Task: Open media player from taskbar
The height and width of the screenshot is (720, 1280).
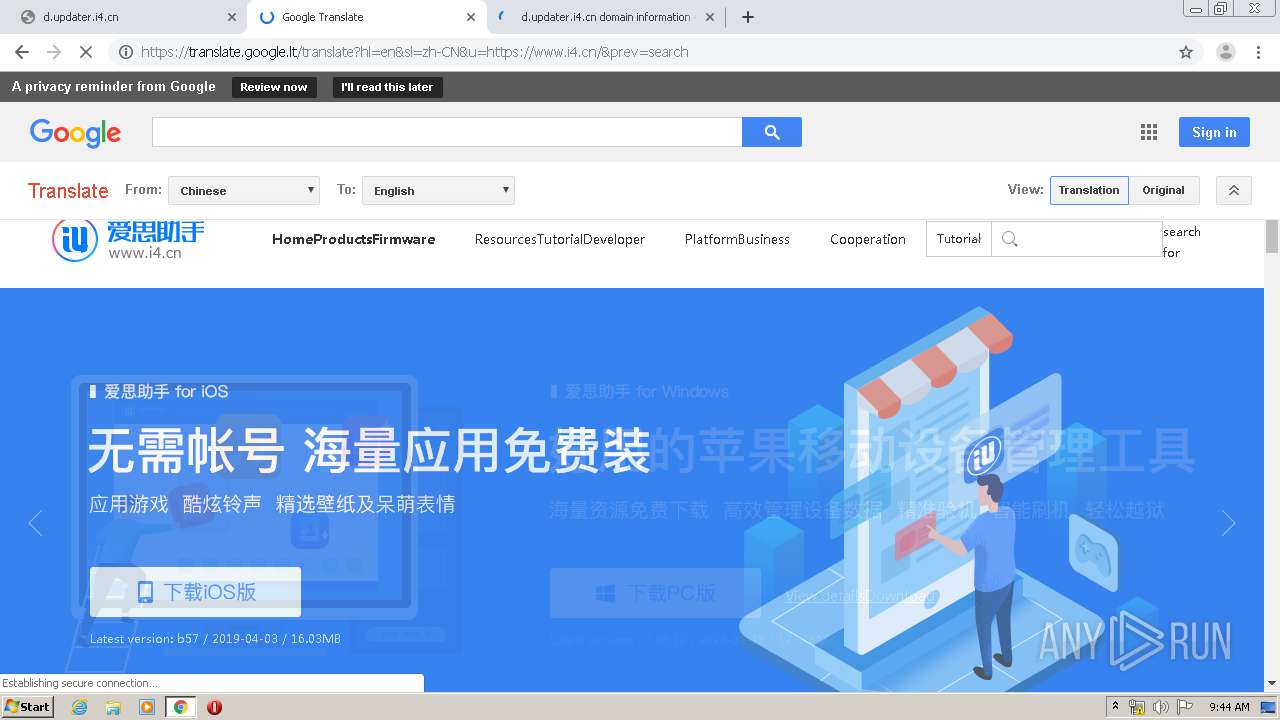Action: (147, 707)
